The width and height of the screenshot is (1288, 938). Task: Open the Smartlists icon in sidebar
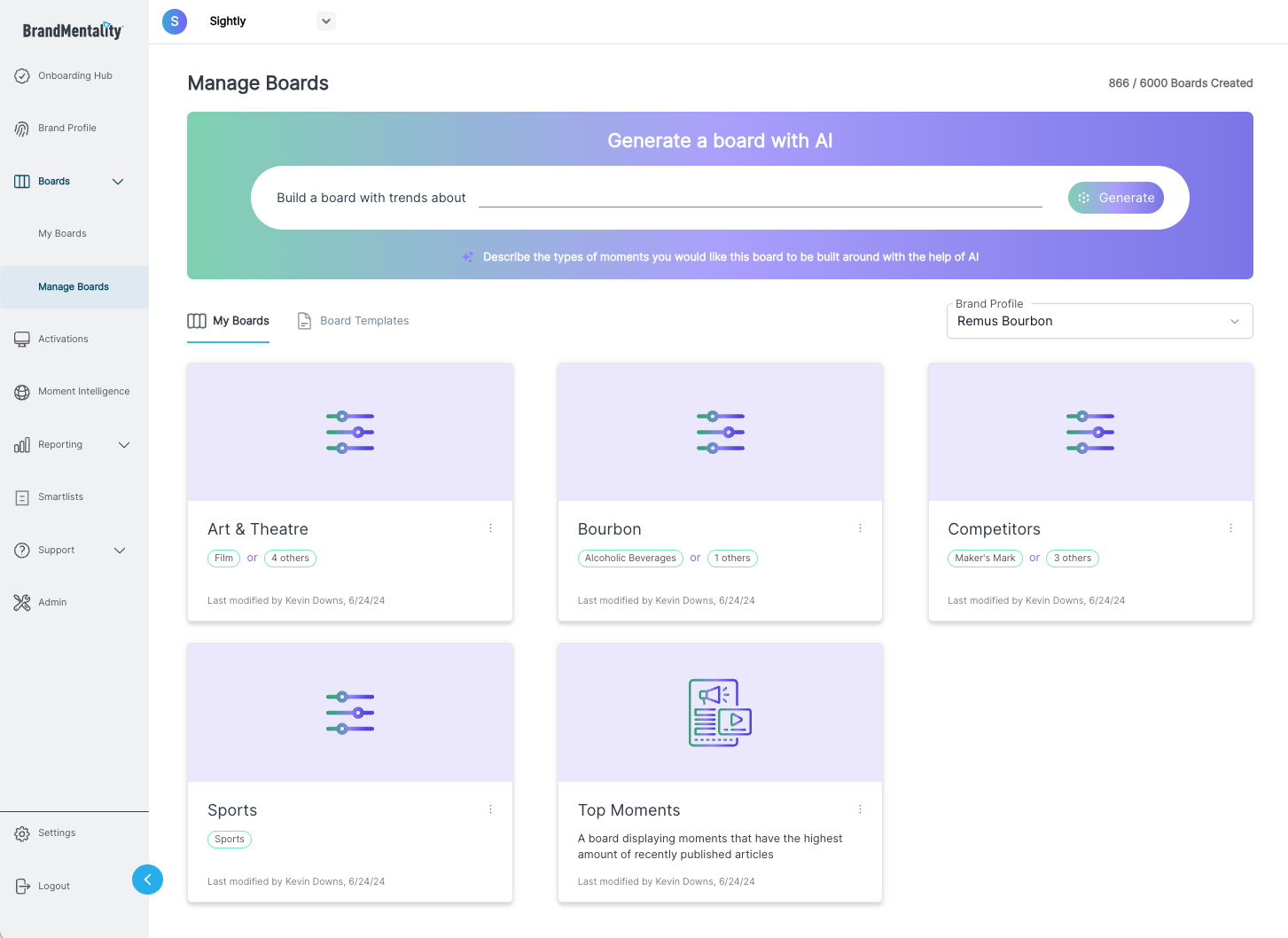pyautogui.click(x=22, y=497)
